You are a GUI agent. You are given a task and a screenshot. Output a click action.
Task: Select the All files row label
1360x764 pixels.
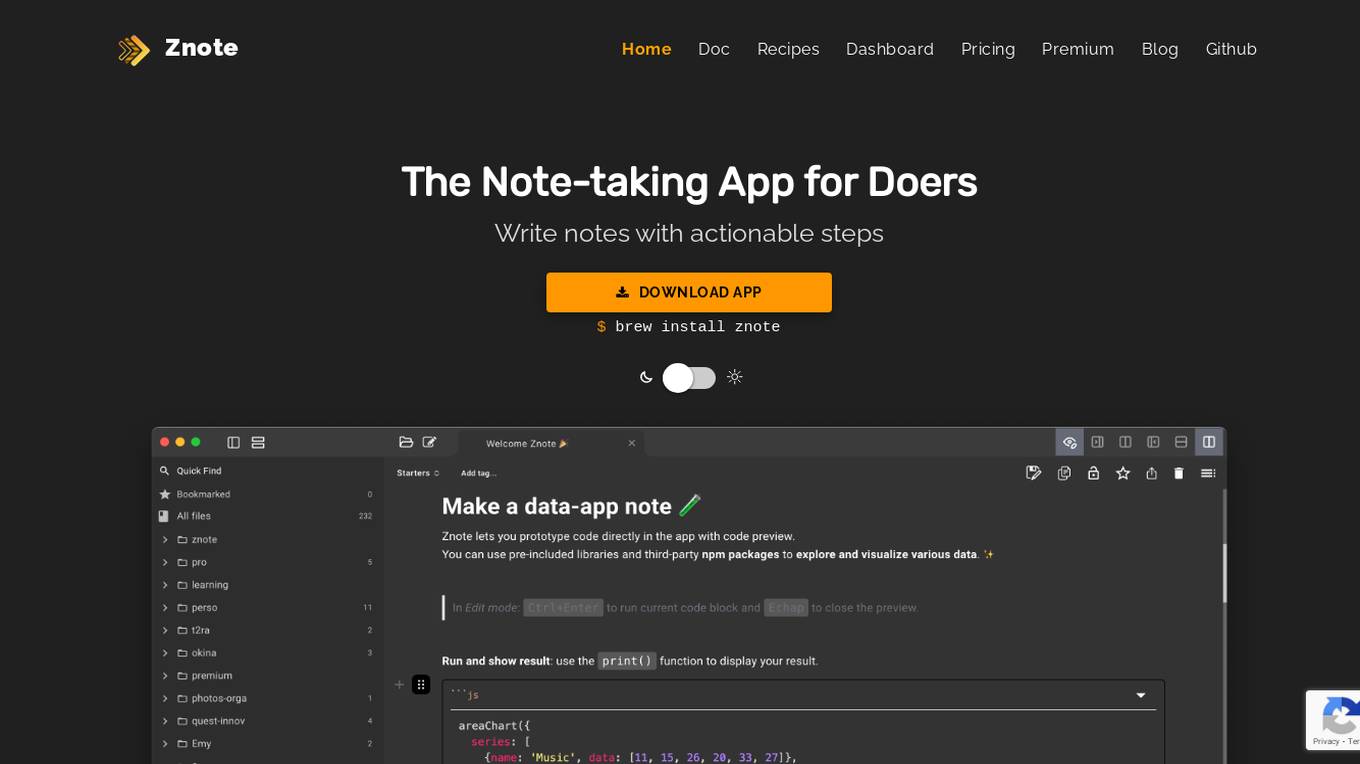[194, 516]
